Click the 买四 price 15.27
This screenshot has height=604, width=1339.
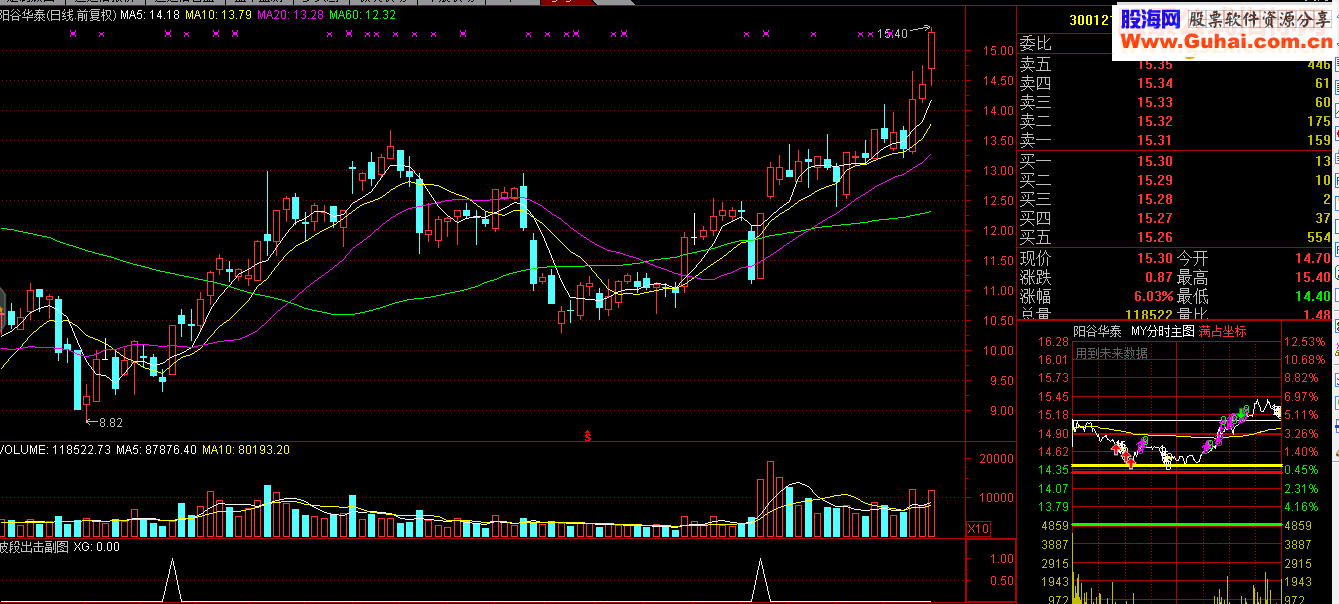pos(1155,218)
